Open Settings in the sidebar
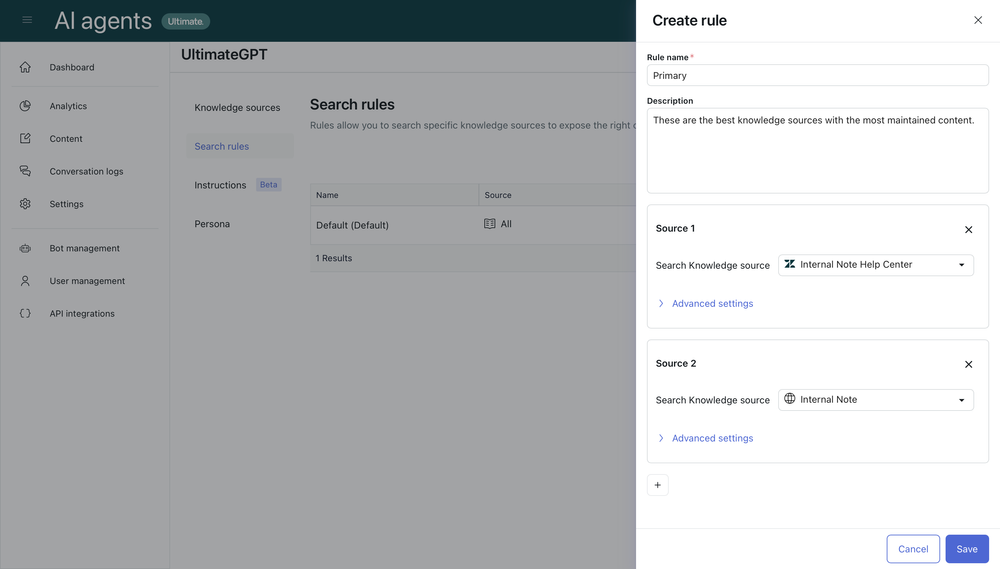The height and width of the screenshot is (569, 1000). (x=66, y=204)
